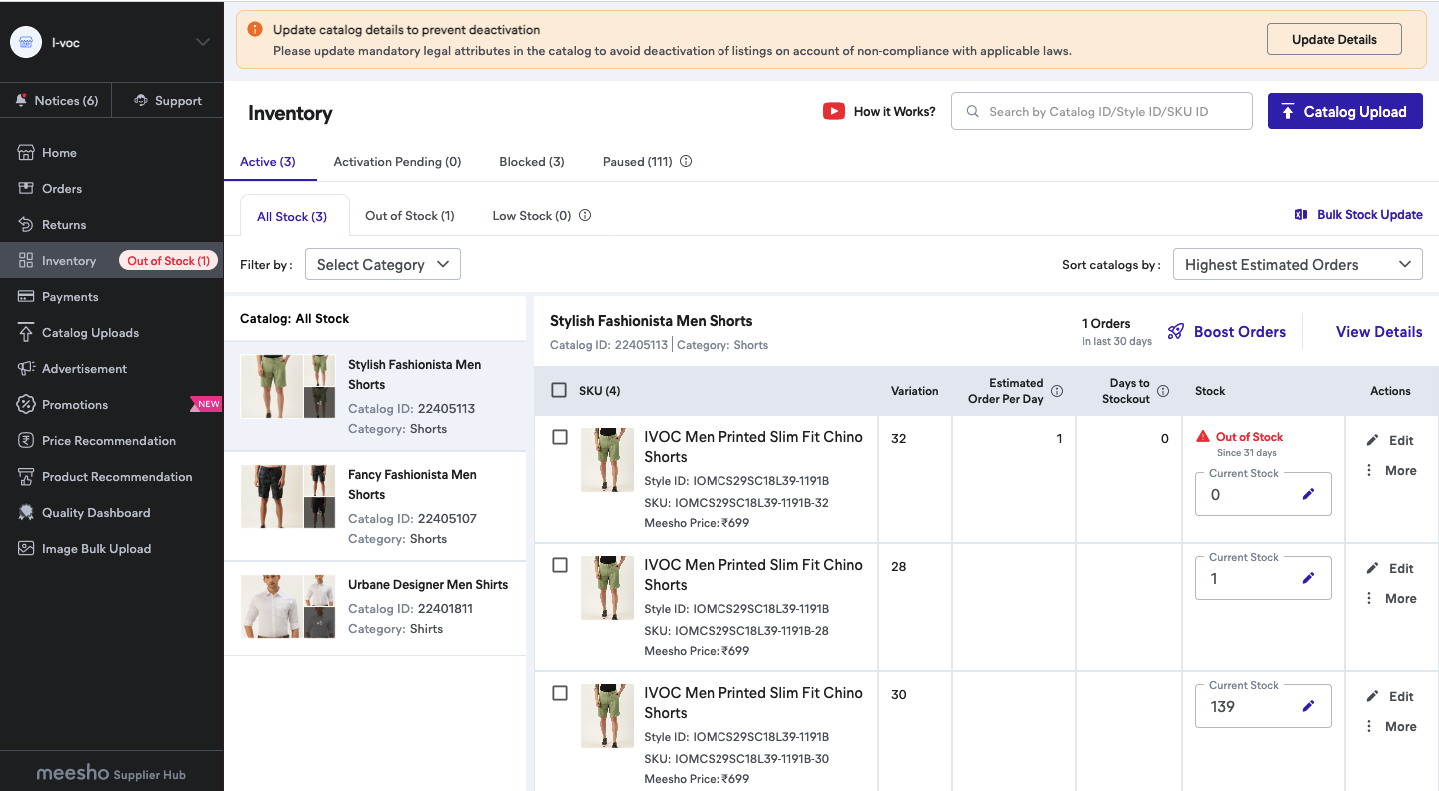Open More actions for variation 32 row
The image size is (1439, 791).
coord(1391,471)
